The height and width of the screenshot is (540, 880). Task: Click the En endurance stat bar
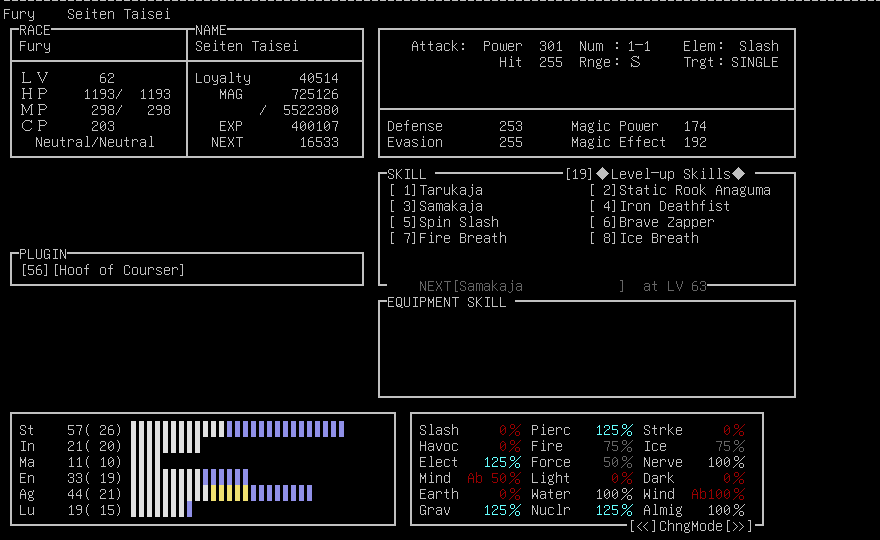tap(189, 478)
